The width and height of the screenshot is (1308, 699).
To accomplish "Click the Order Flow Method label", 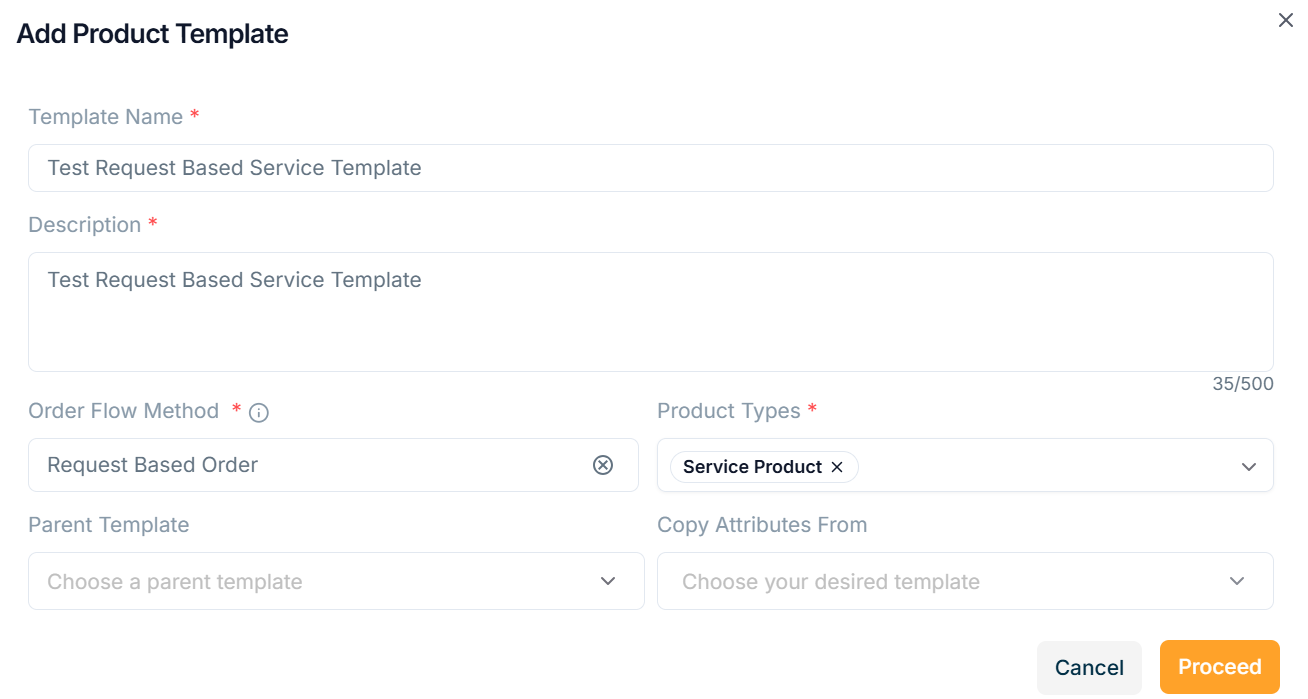I will (x=124, y=411).
